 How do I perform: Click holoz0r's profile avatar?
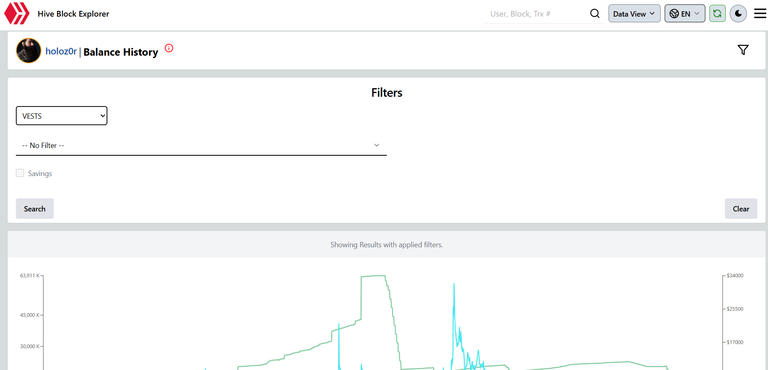click(28, 50)
